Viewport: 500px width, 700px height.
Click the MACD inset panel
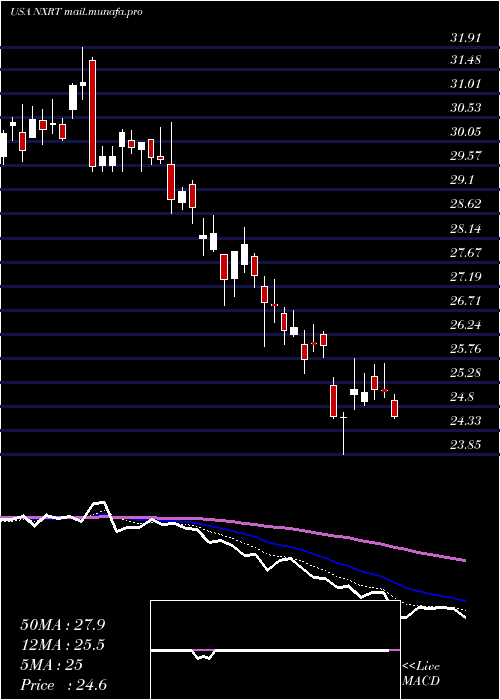pos(275,650)
